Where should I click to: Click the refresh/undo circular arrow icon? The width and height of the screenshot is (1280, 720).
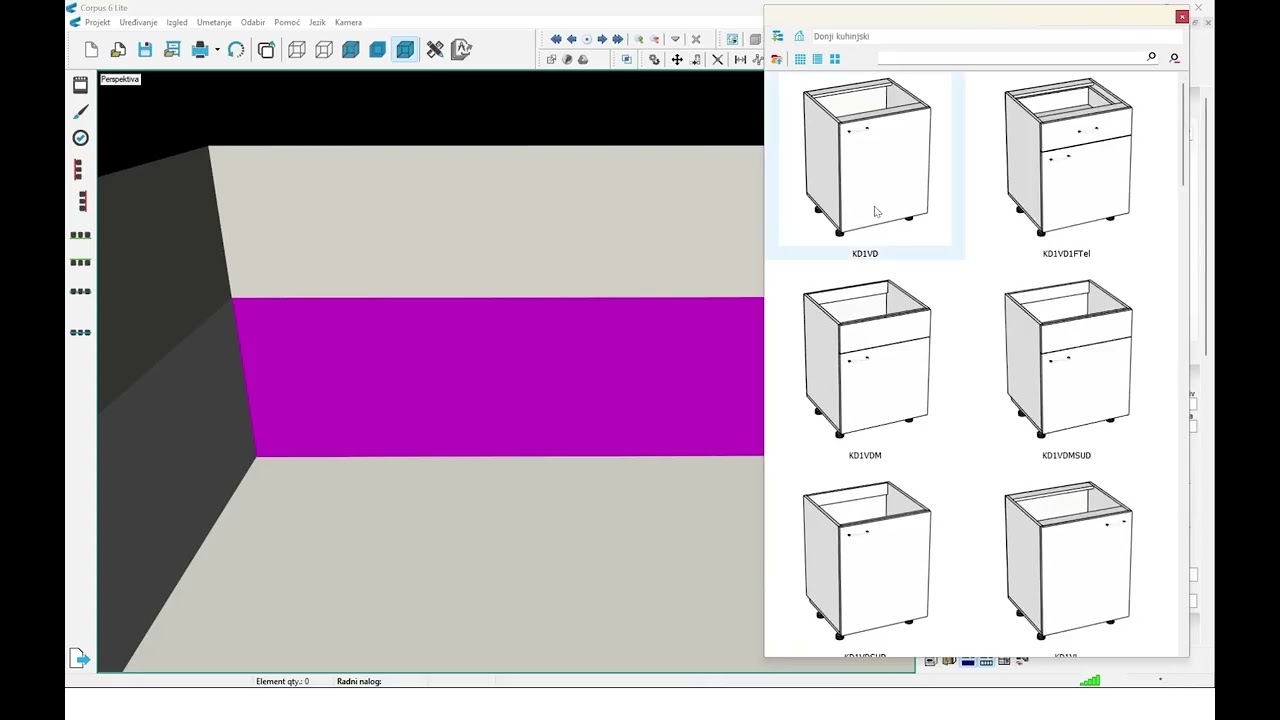click(x=236, y=50)
